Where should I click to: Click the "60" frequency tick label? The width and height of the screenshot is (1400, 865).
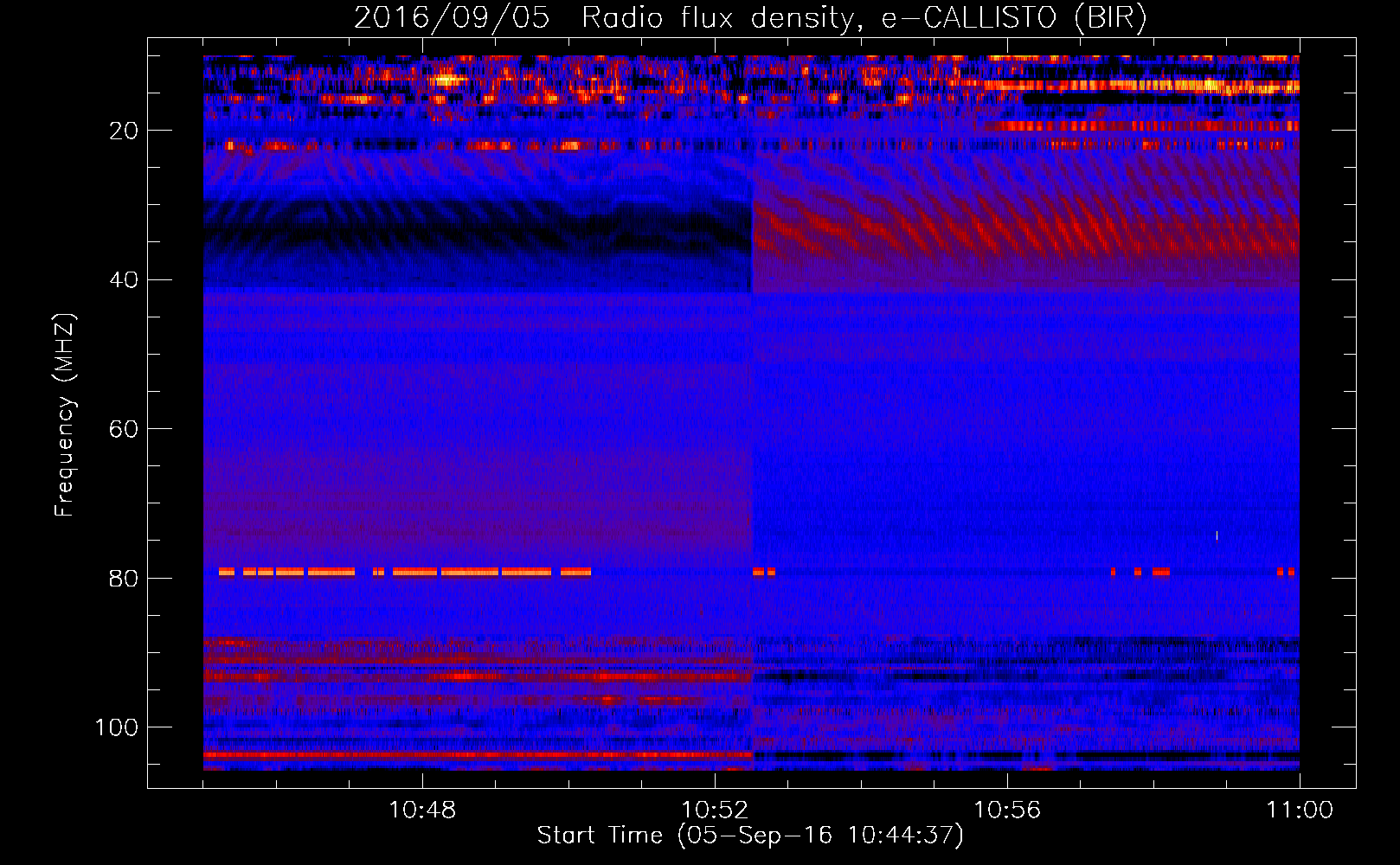(x=125, y=429)
